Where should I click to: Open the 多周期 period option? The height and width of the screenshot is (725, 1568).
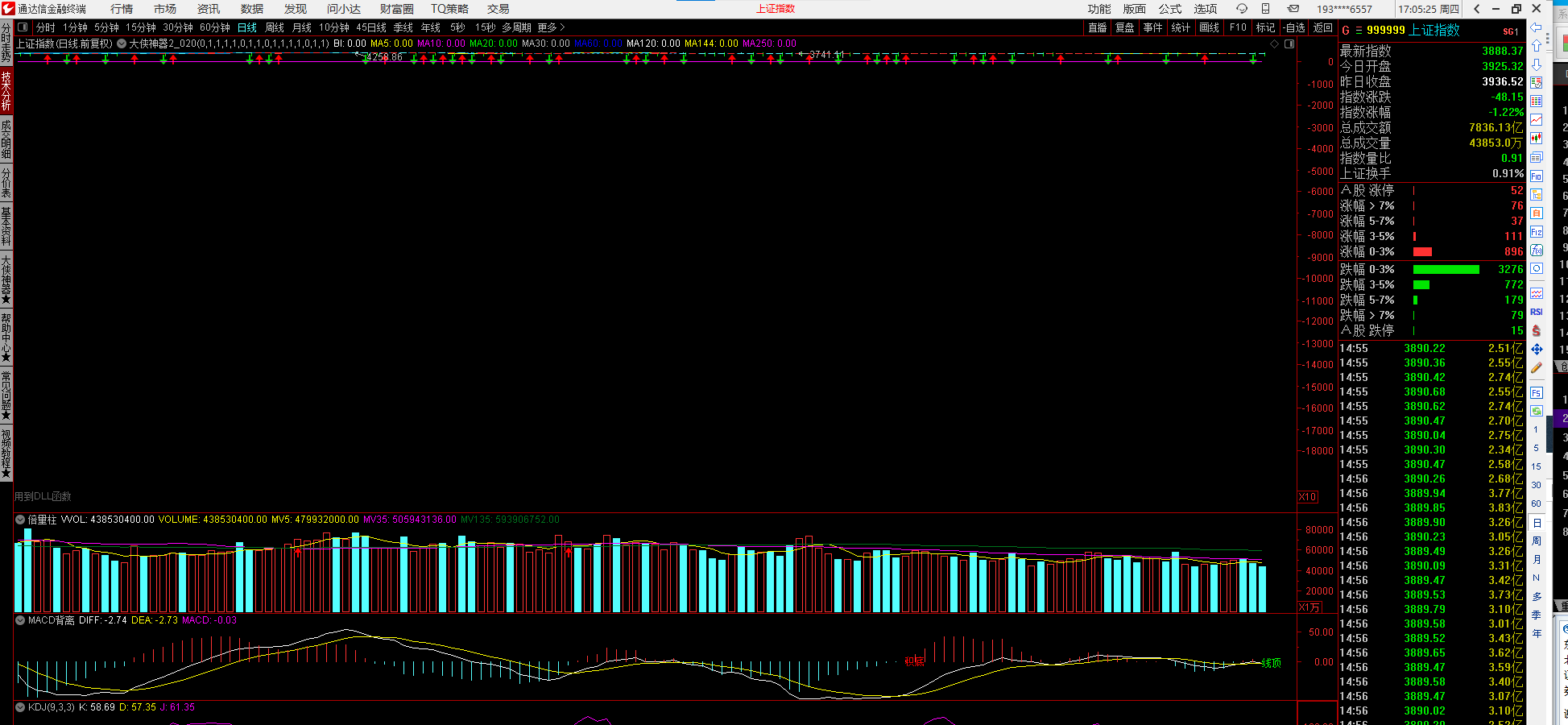[x=516, y=27]
